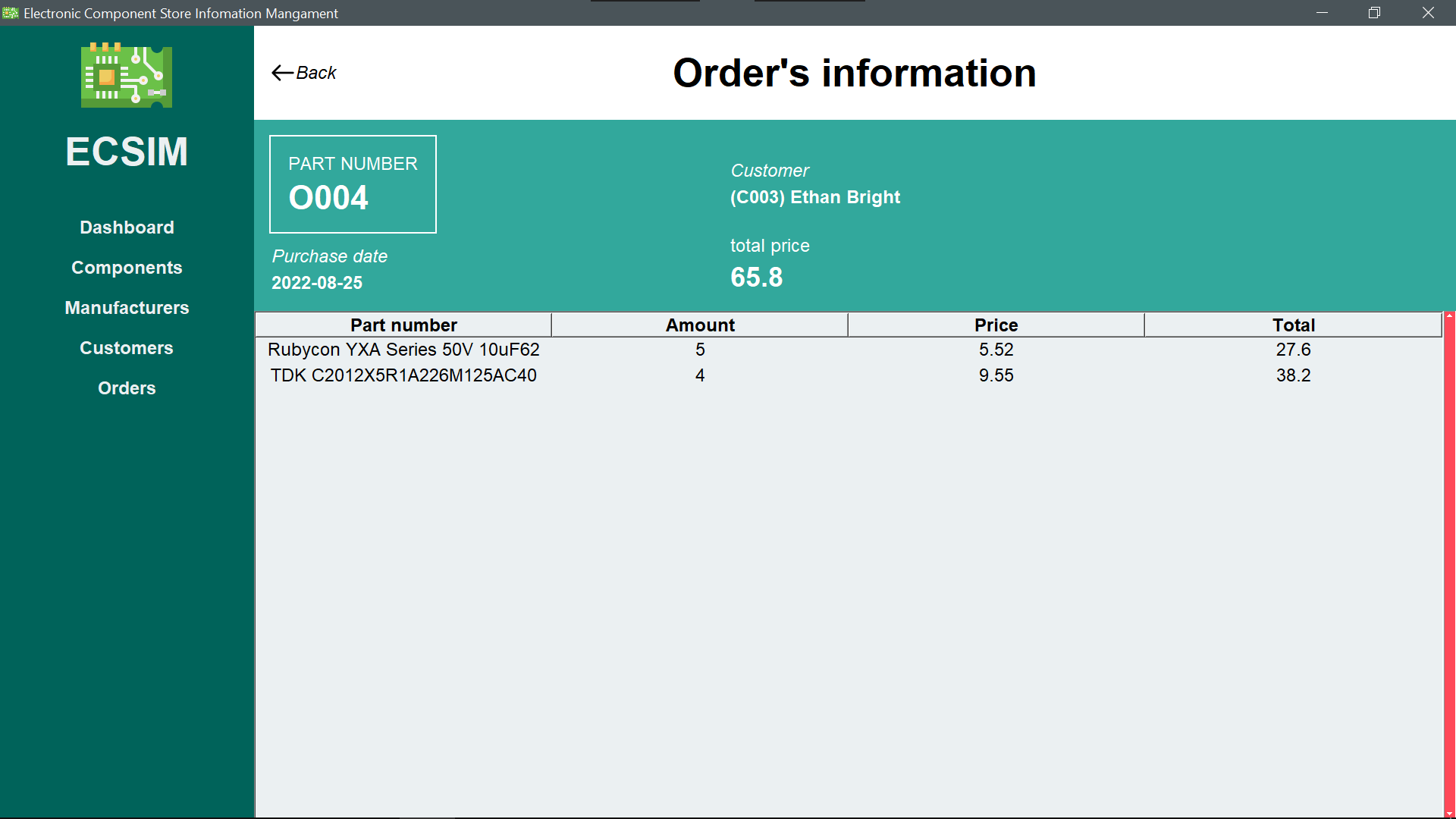Restore down the application window
Viewport: 1456px width, 819px height.
coord(1374,13)
